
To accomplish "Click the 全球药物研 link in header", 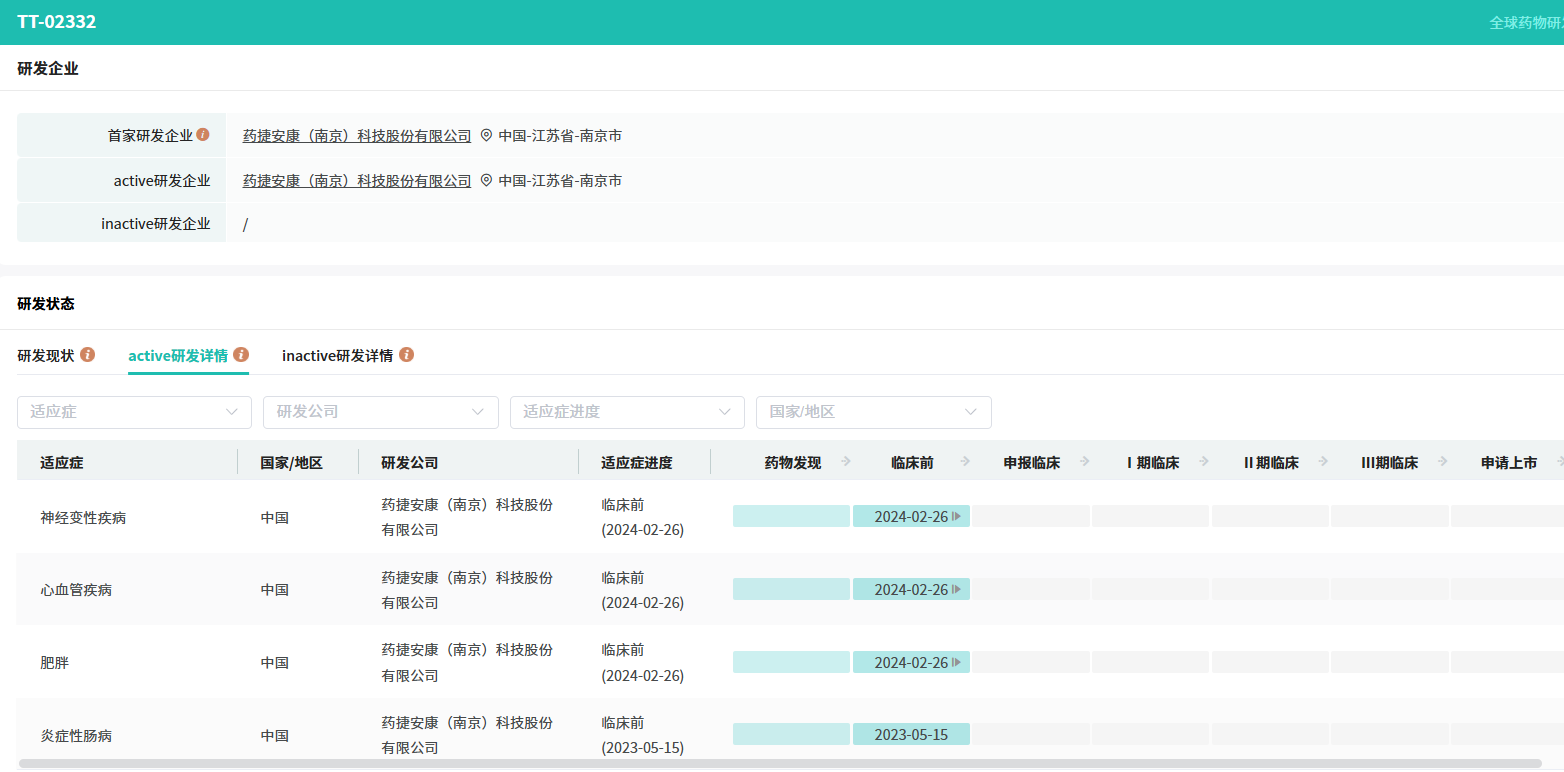I will pos(1526,23).
